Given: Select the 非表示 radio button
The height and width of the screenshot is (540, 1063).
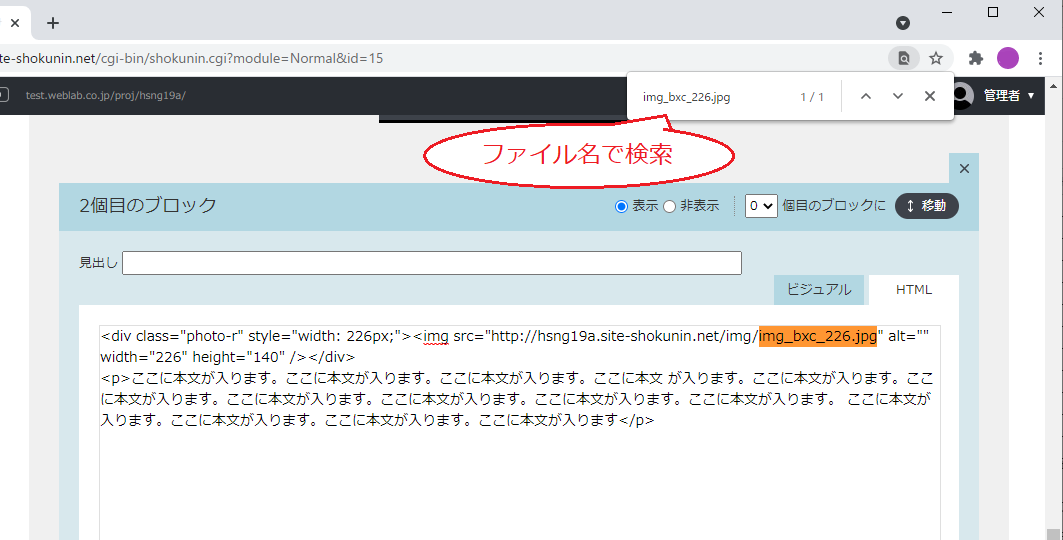Looking at the screenshot, I should coord(669,206).
